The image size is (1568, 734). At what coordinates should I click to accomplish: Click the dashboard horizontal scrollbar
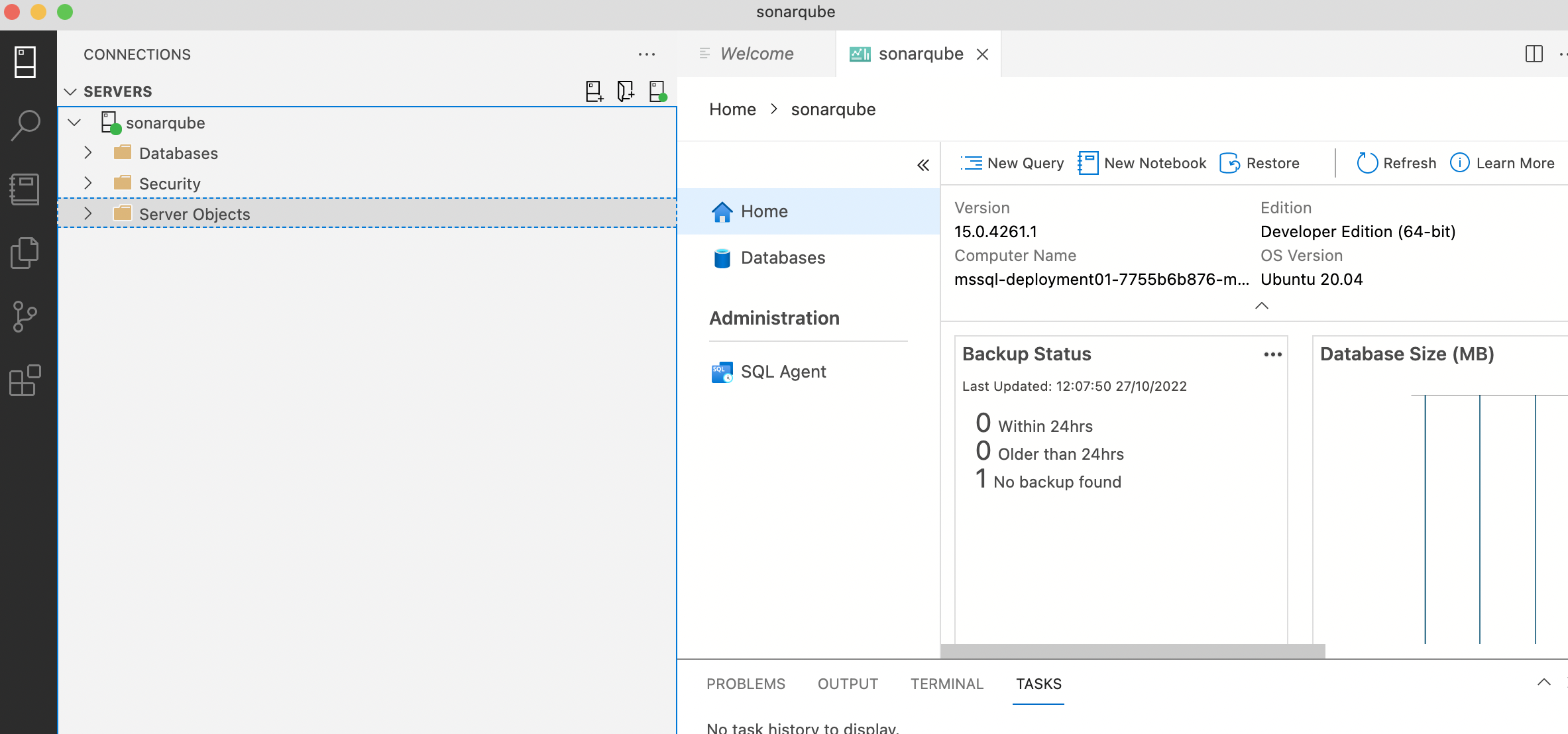point(1133,651)
